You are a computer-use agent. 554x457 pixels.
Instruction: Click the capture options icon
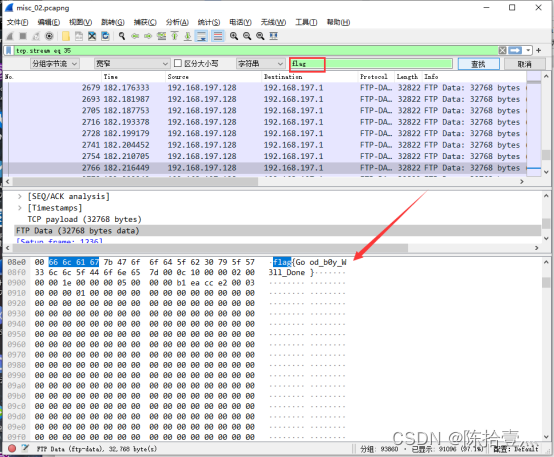(x=49, y=36)
